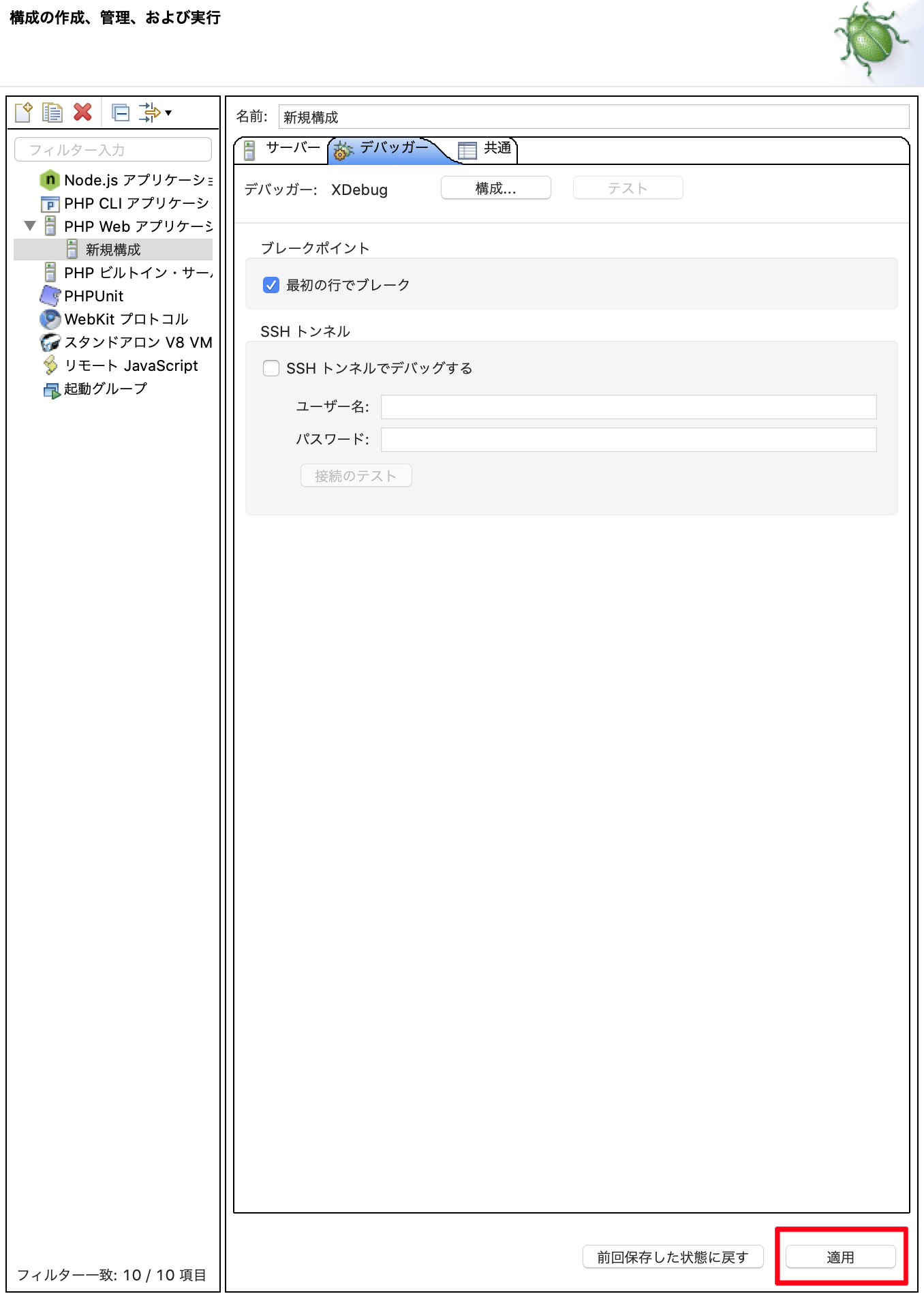The image size is (924, 1294).
Task: Click the 構成... button
Action: point(496,188)
